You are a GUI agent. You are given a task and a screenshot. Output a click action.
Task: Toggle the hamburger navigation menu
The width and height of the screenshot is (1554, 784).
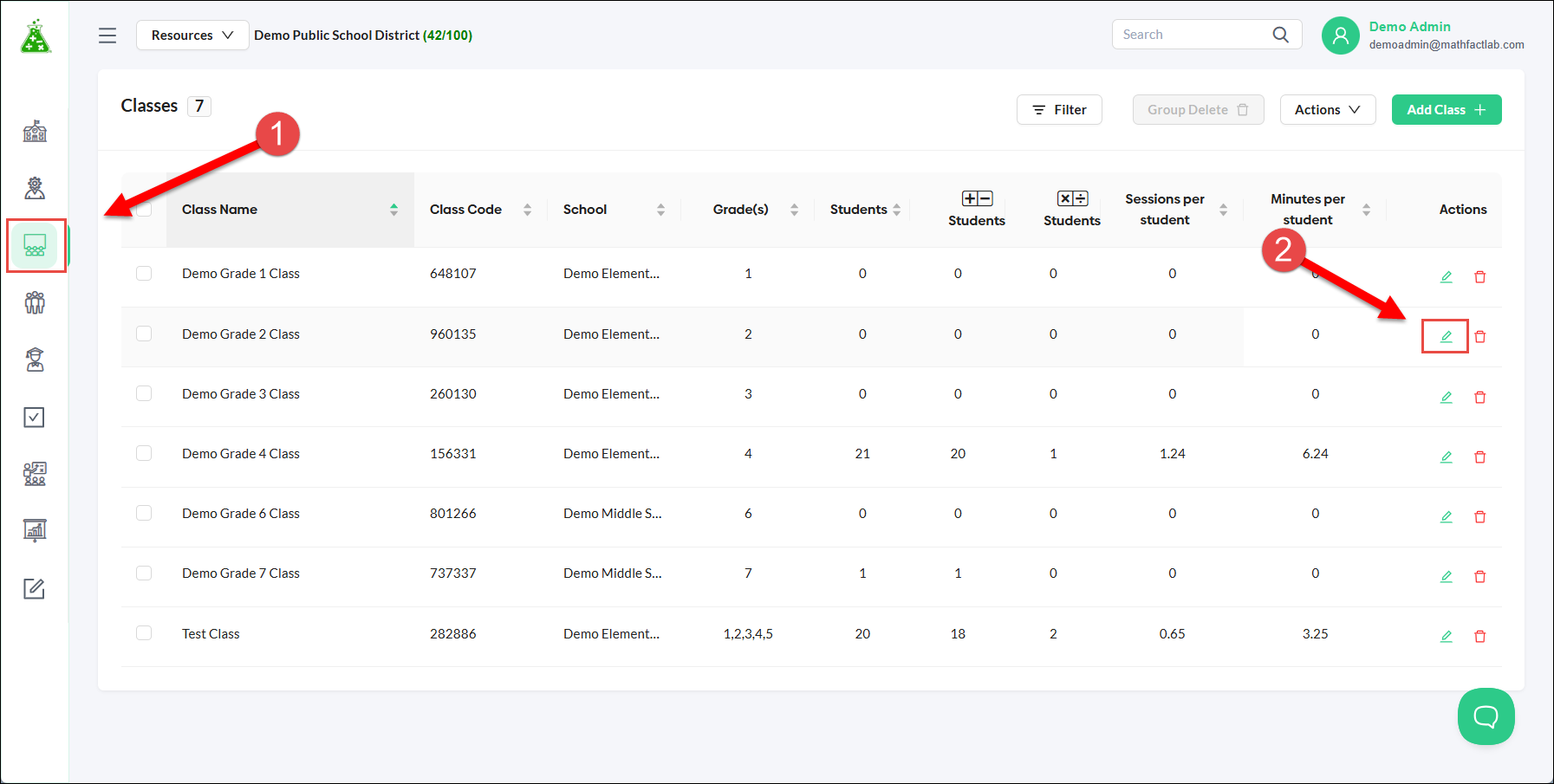tap(107, 36)
